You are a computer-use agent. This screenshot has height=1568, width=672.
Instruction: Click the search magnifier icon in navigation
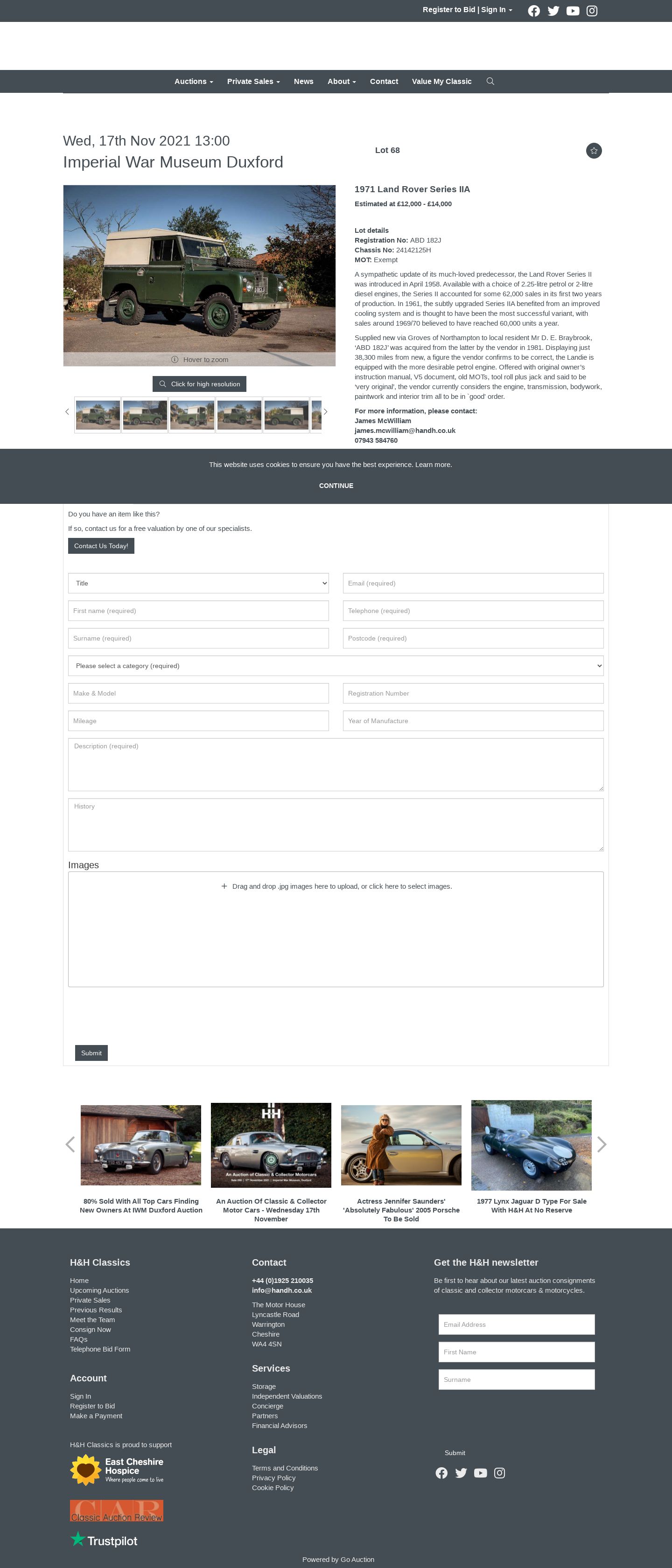(x=490, y=81)
